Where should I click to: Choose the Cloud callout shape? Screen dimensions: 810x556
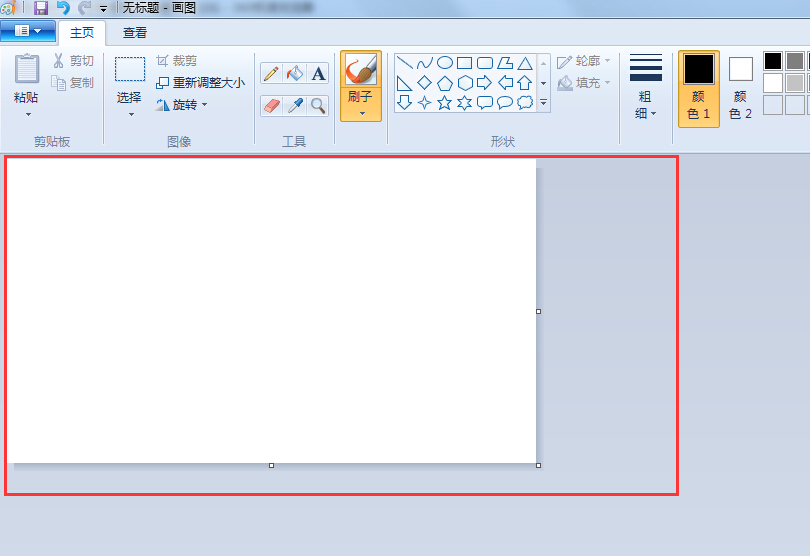(x=525, y=102)
